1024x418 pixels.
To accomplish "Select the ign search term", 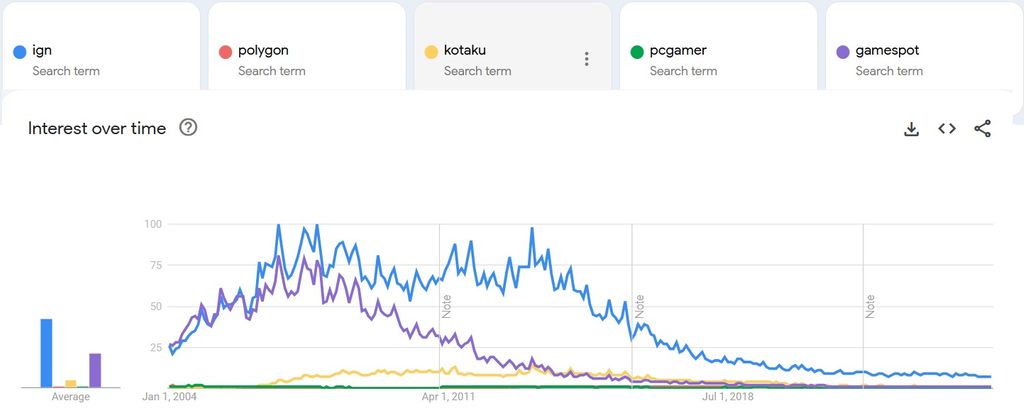I will [x=44, y=50].
